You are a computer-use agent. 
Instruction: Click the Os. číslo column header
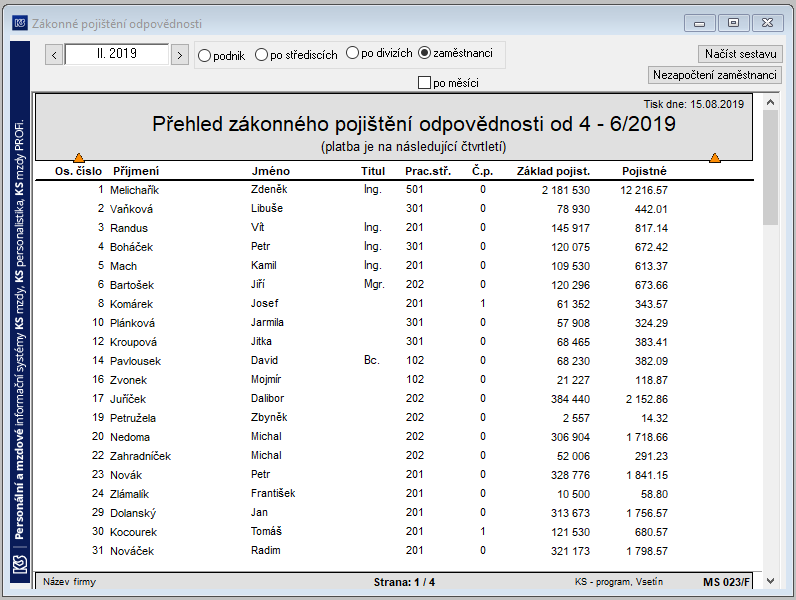[x=78, y=171]
